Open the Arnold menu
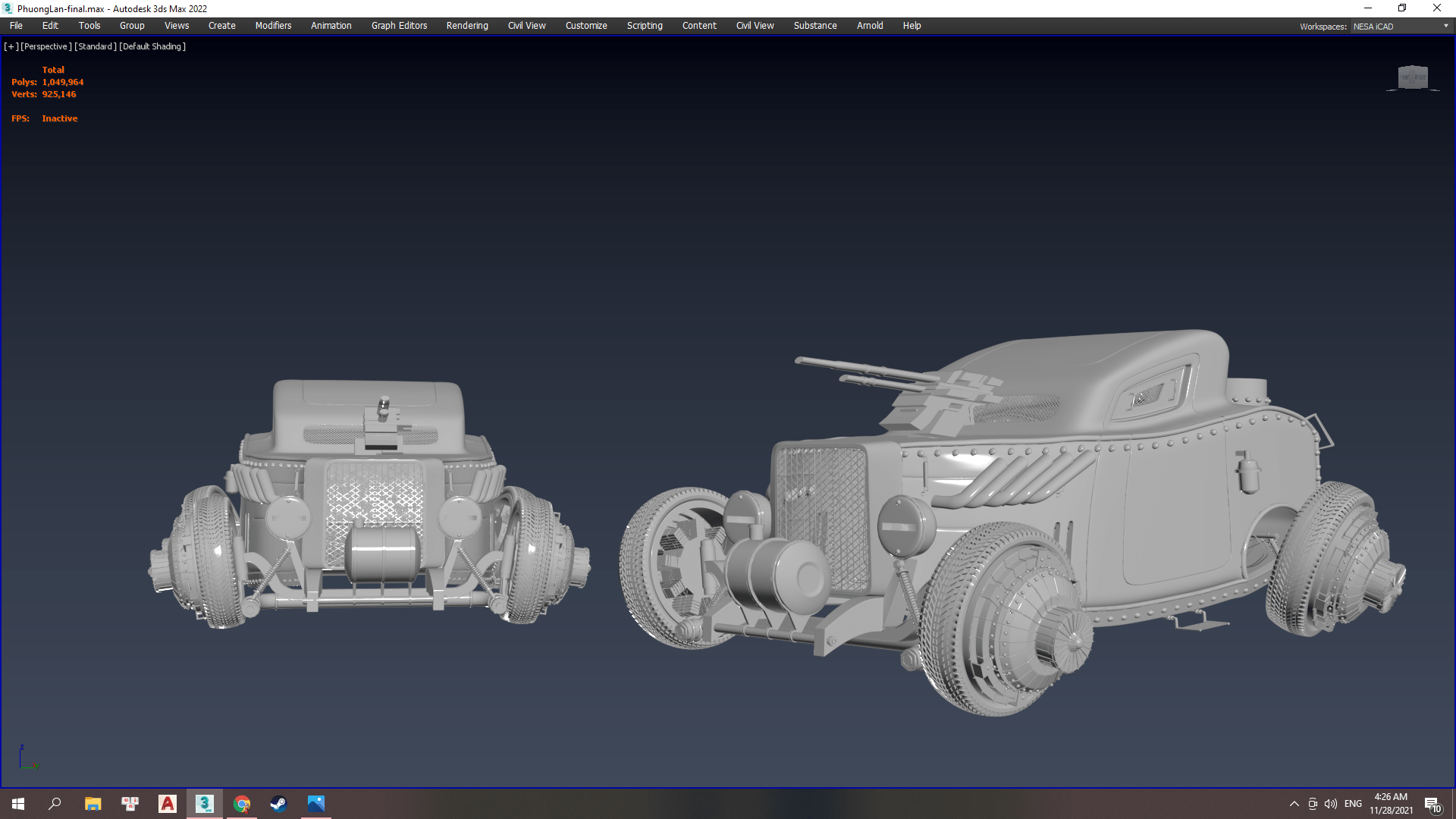Viewport: 1456px width, 819px height. 869,26
